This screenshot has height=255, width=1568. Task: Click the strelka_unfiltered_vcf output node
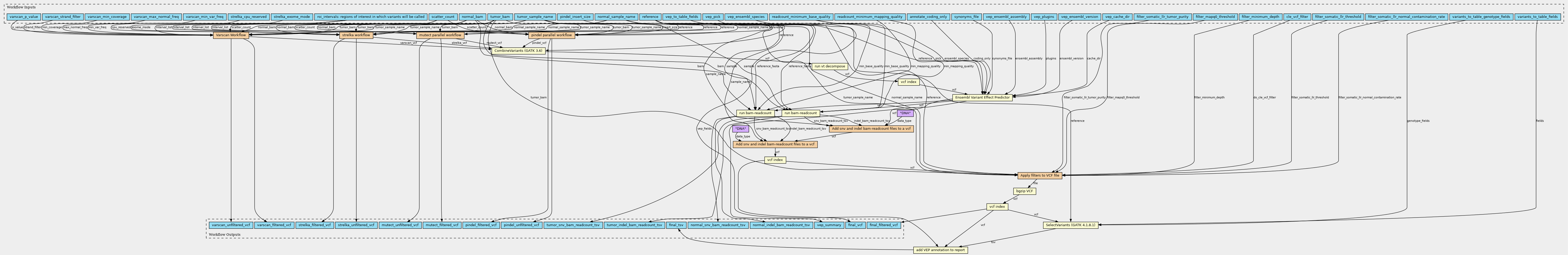pyautogui.click(x=356, y=225)
